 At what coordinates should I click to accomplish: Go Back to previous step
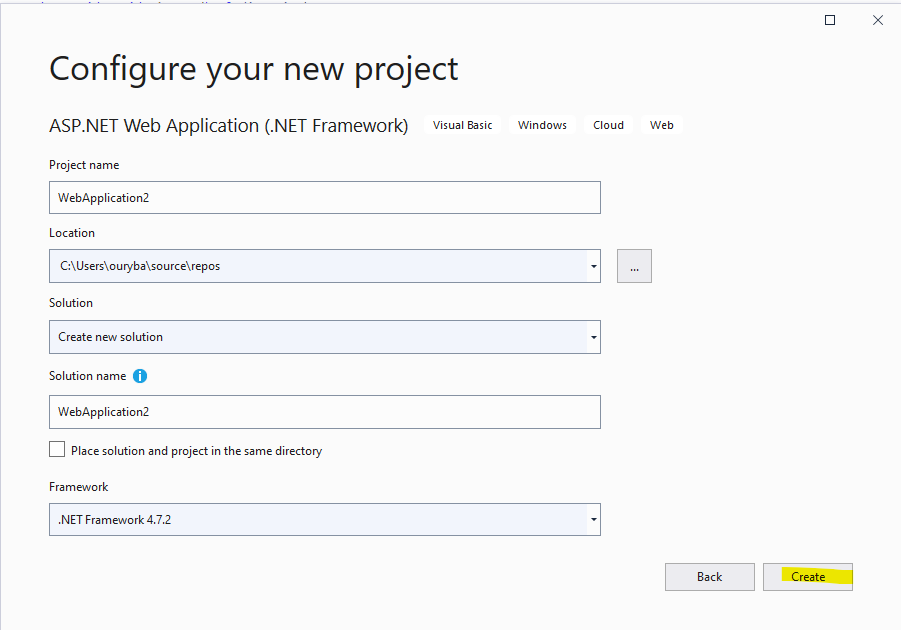pos(709,576)
